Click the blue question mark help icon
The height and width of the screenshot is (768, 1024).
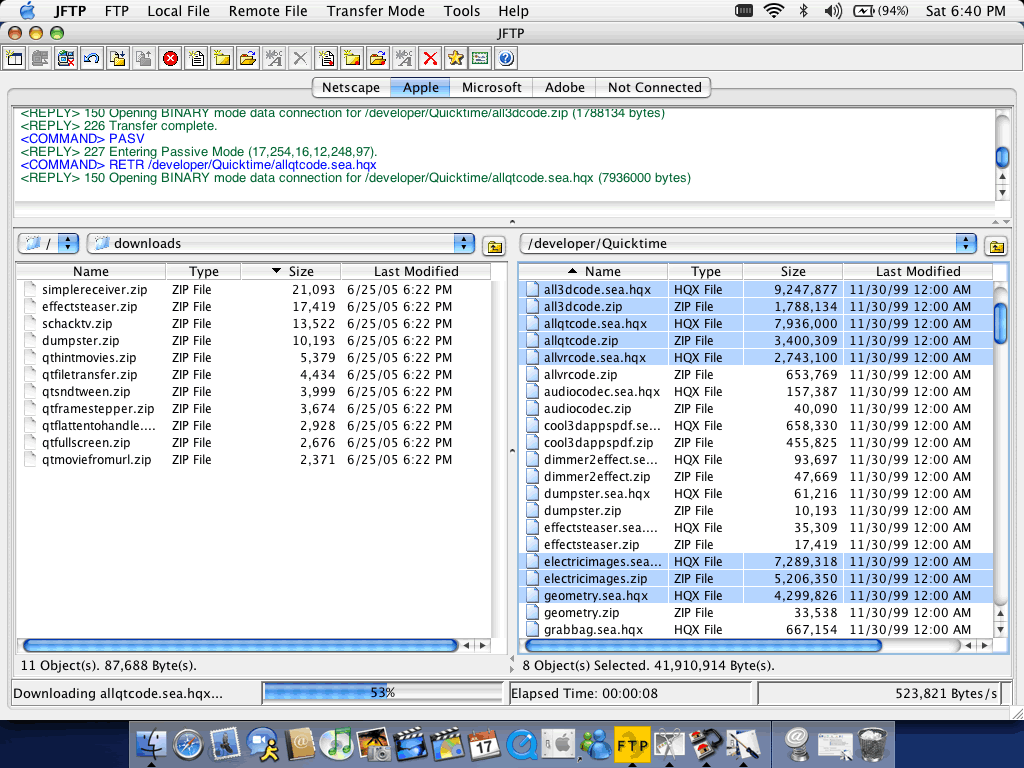point(506,59)
